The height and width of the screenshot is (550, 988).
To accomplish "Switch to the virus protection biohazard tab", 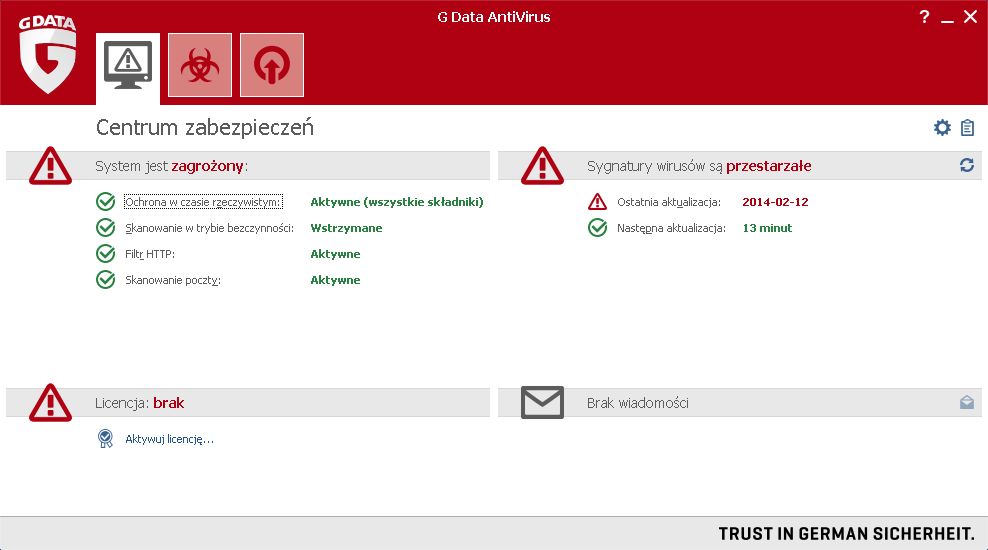I will (x=200, y=65).
